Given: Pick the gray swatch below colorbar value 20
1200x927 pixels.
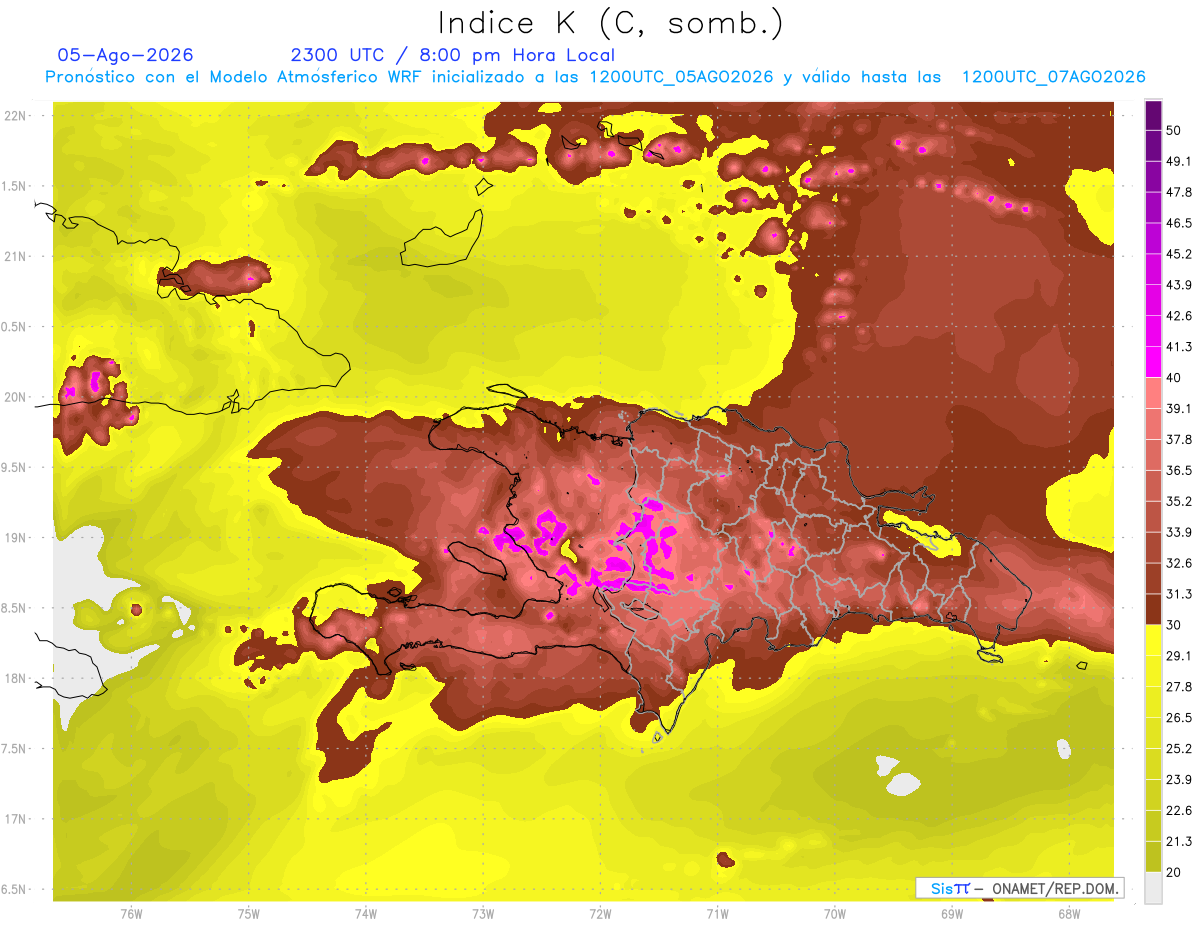Looking at the screenshot, I should [x=1153, y=888].
